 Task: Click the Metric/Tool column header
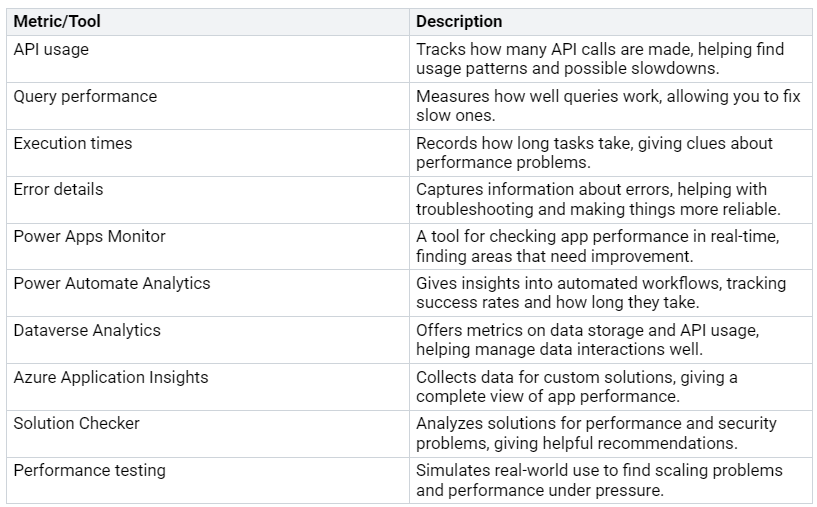[55, 21]
